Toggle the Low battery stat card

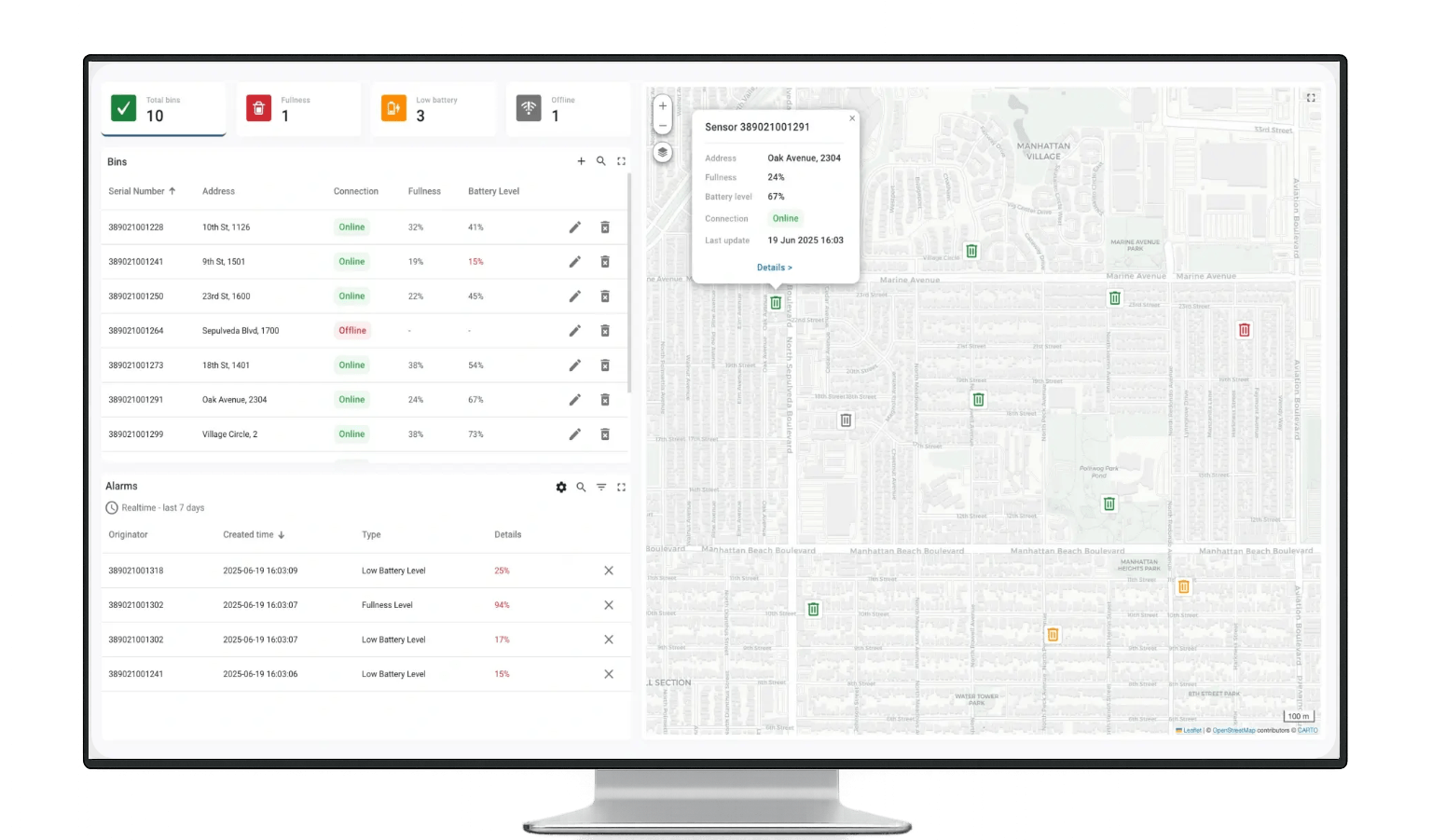pyautogui.click(x=434, y=108)
